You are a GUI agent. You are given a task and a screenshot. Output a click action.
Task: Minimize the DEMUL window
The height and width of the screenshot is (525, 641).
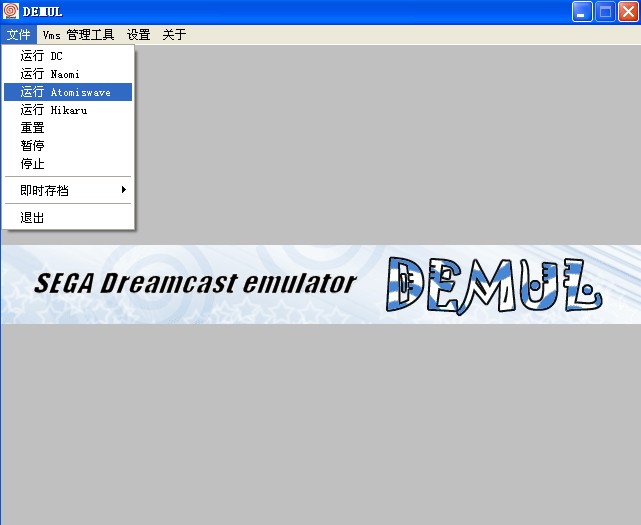[x=582, y=11]
